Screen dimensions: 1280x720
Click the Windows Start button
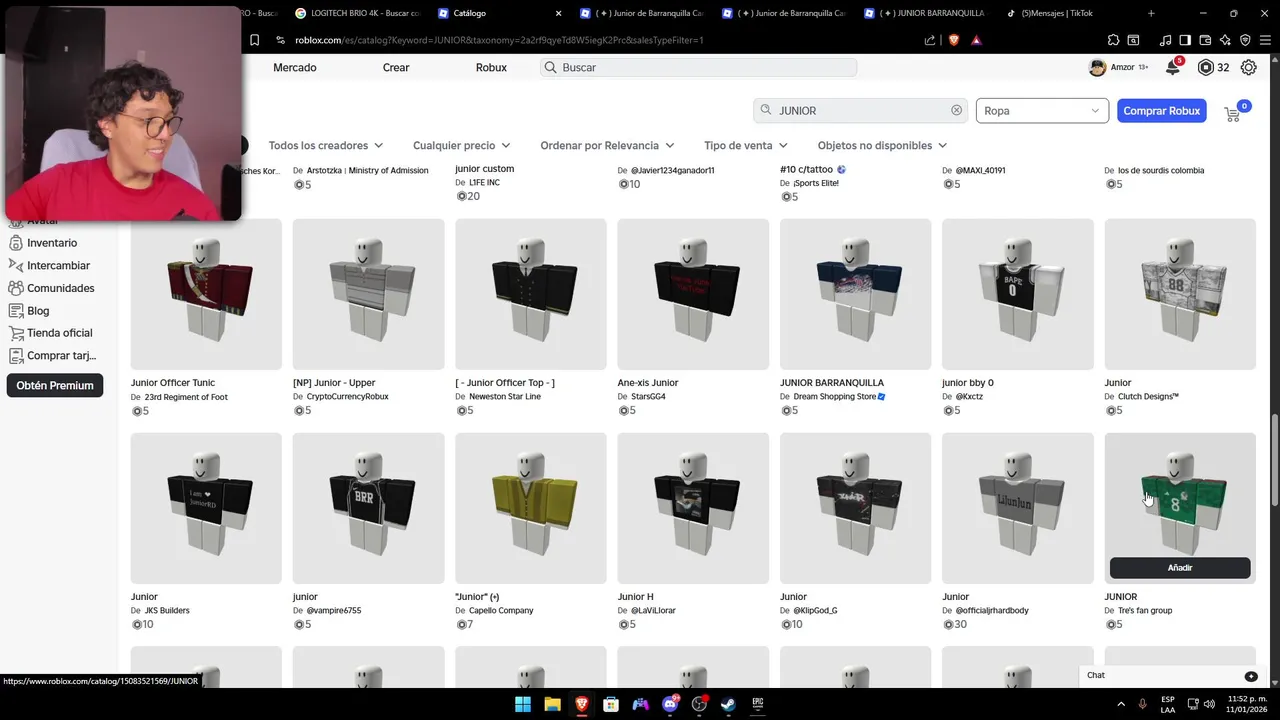523,704
